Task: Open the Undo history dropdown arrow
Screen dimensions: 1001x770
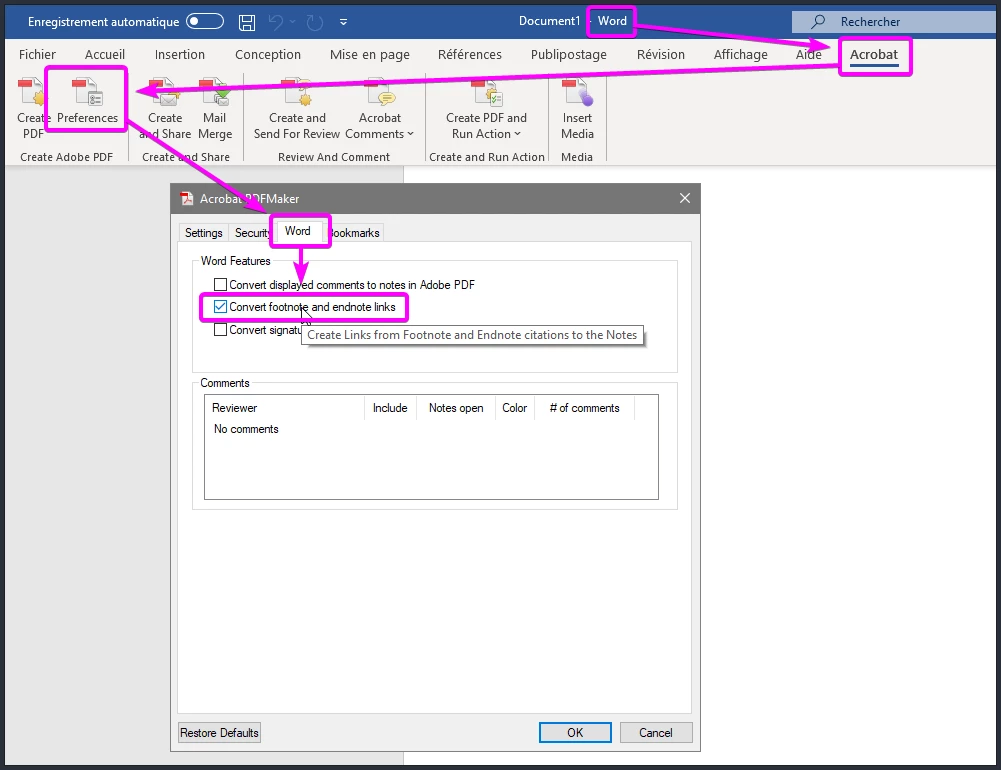Action: 292,22
